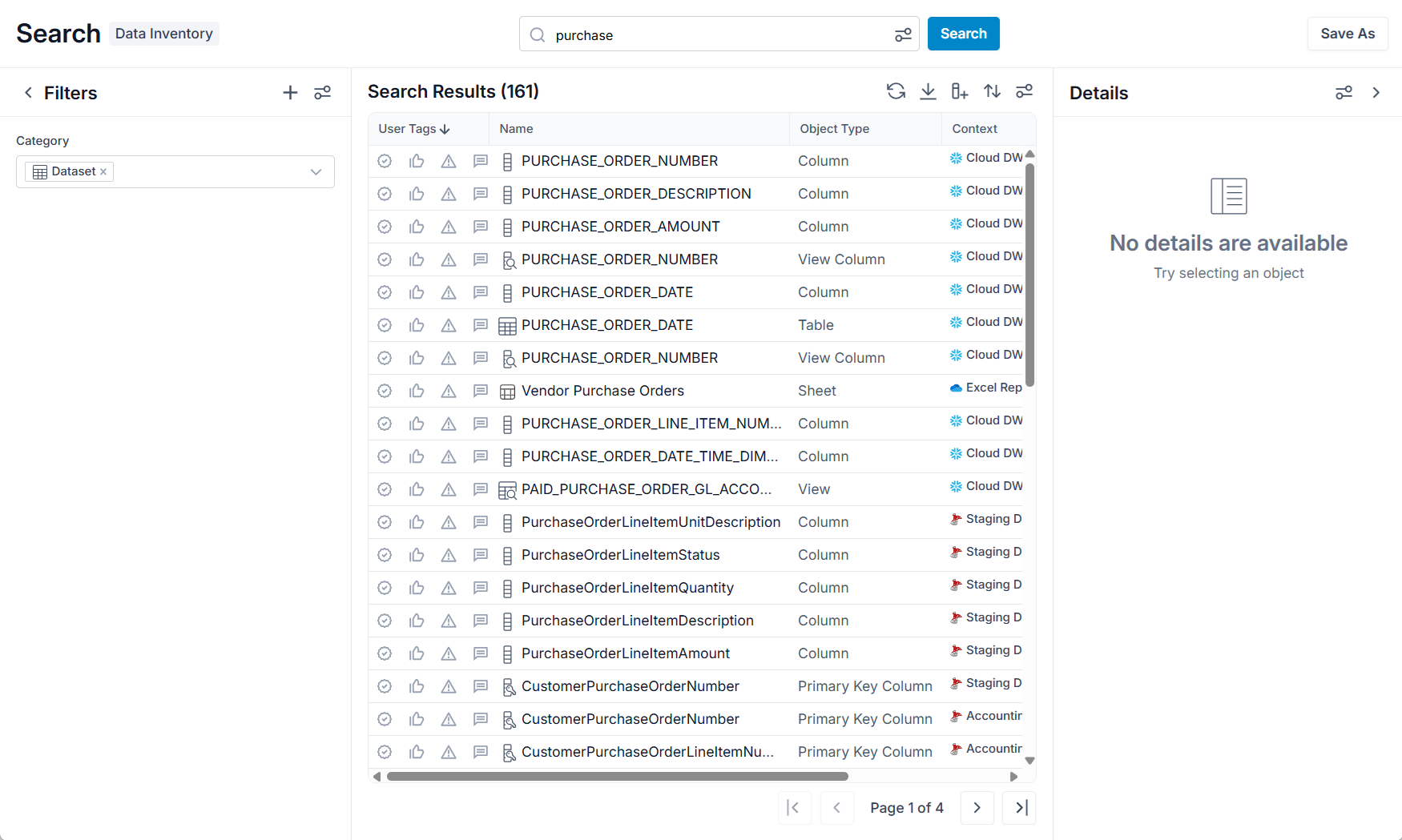Viewport: 1402px width, 840px height.
Task: Open sort arrows icon in results toolbar
Action: [x=992, y=91]
